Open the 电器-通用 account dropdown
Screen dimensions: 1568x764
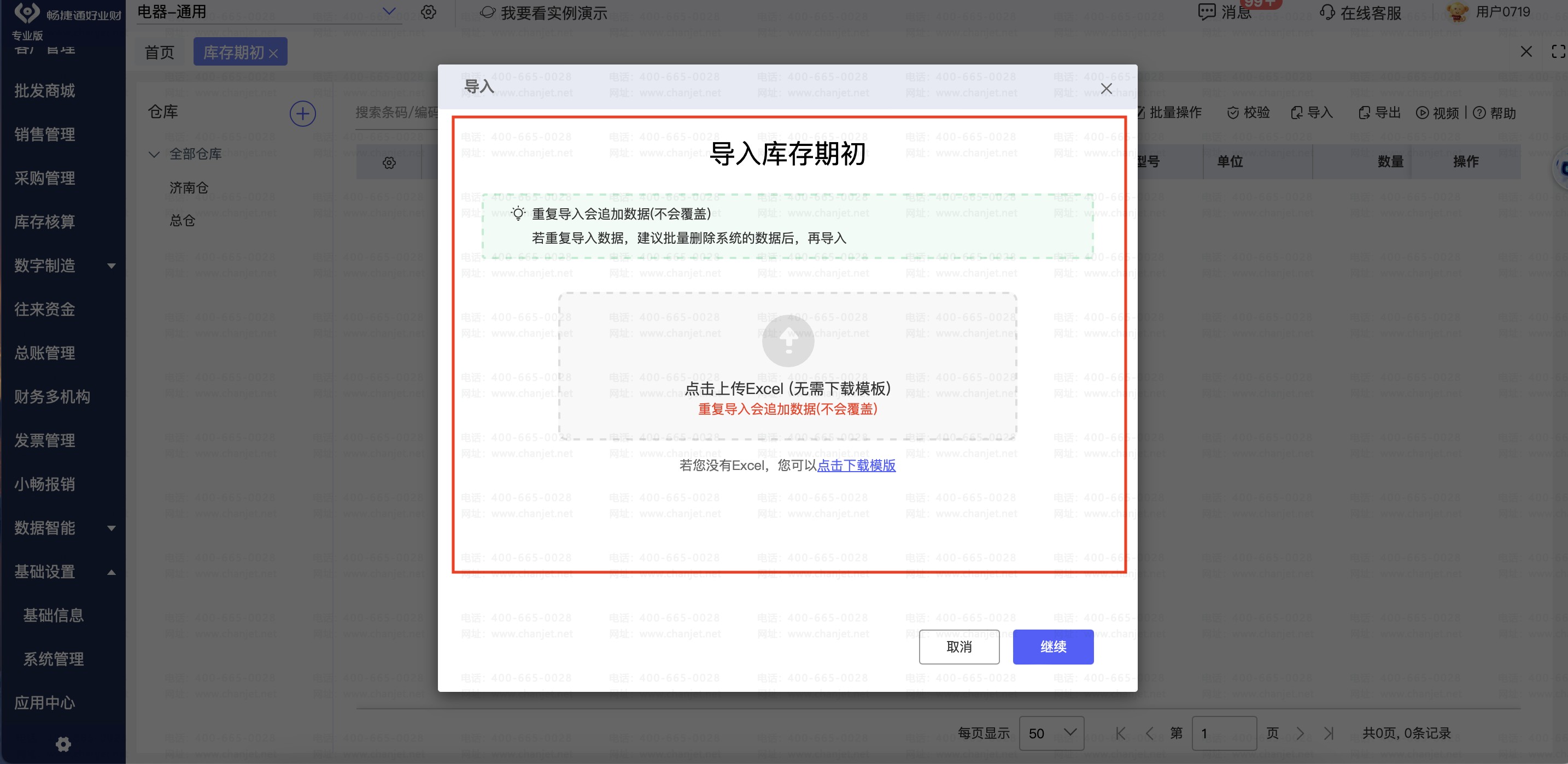point(389,11)
